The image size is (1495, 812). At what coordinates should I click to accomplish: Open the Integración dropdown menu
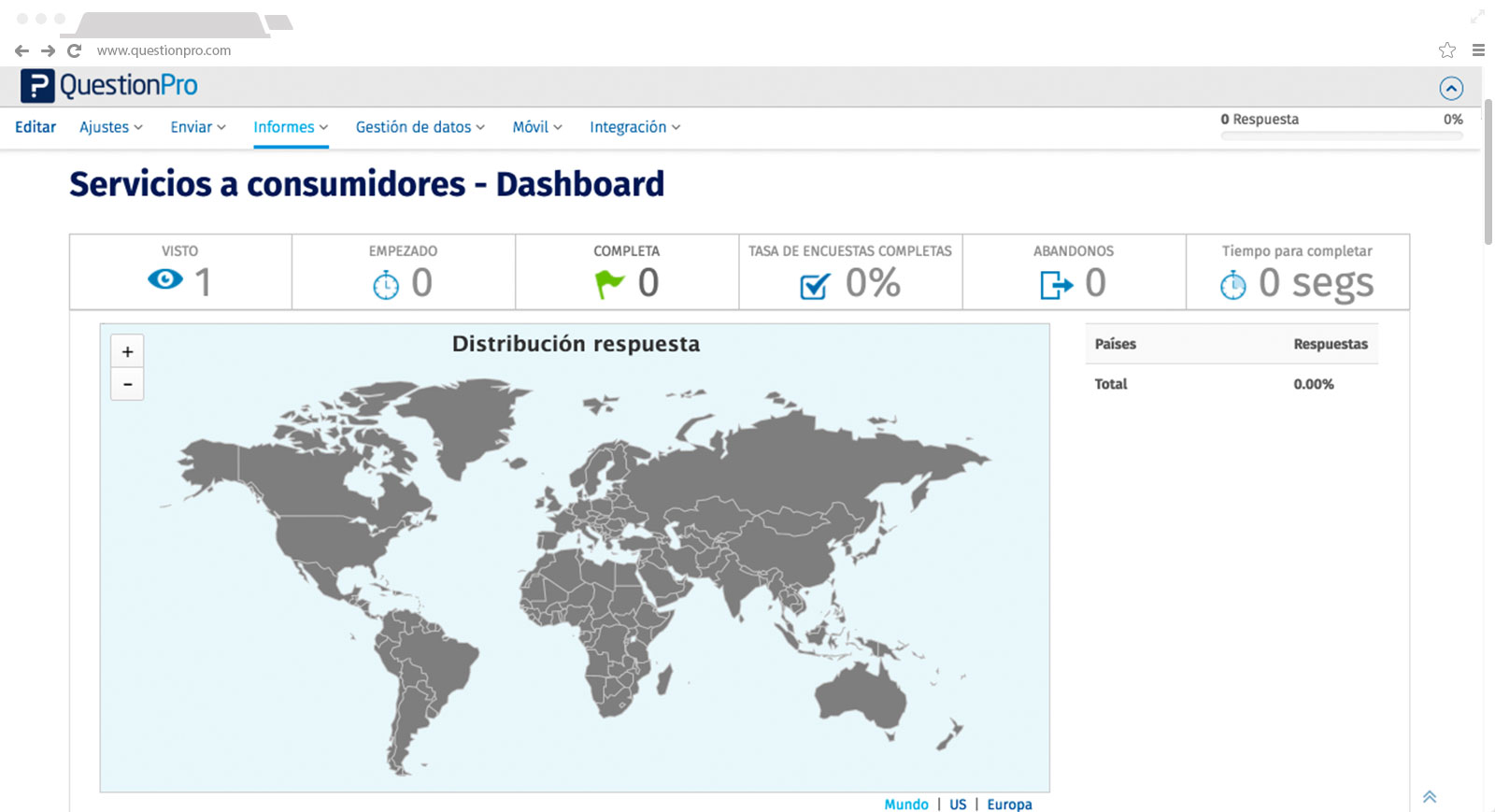click(634, 127)
